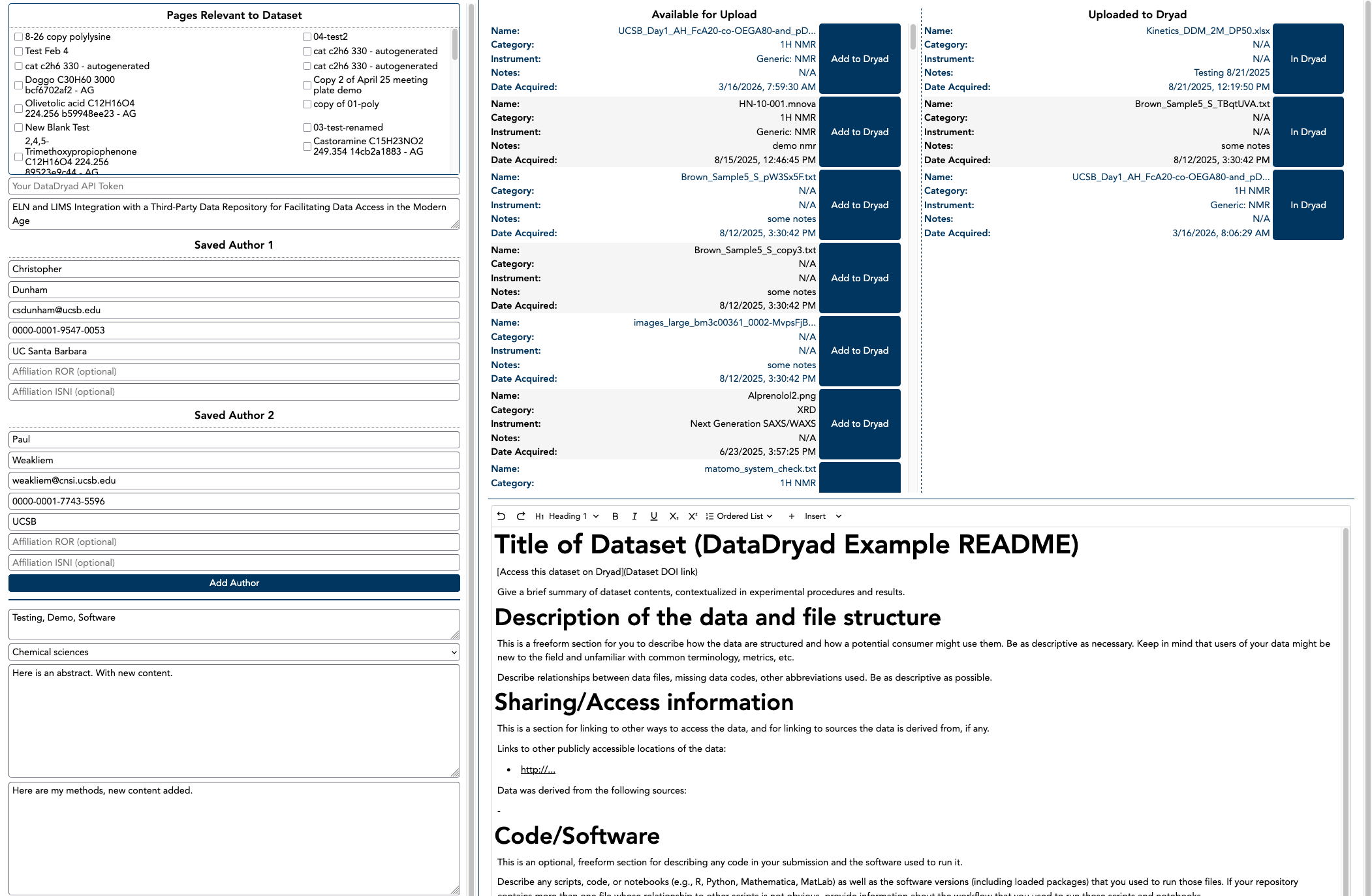
Task: Check the 'New Blank Test' page checkbox
Action: click(19, 128)
